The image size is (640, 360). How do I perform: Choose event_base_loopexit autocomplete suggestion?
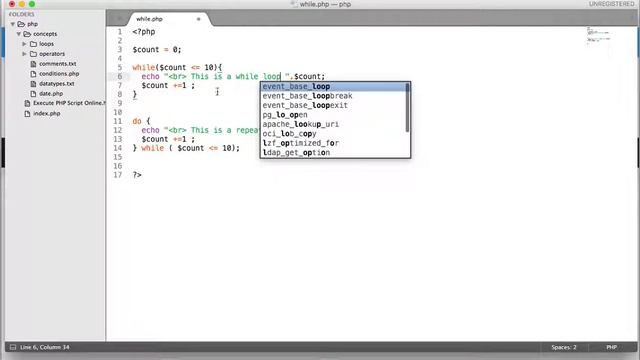coord(333,105)
